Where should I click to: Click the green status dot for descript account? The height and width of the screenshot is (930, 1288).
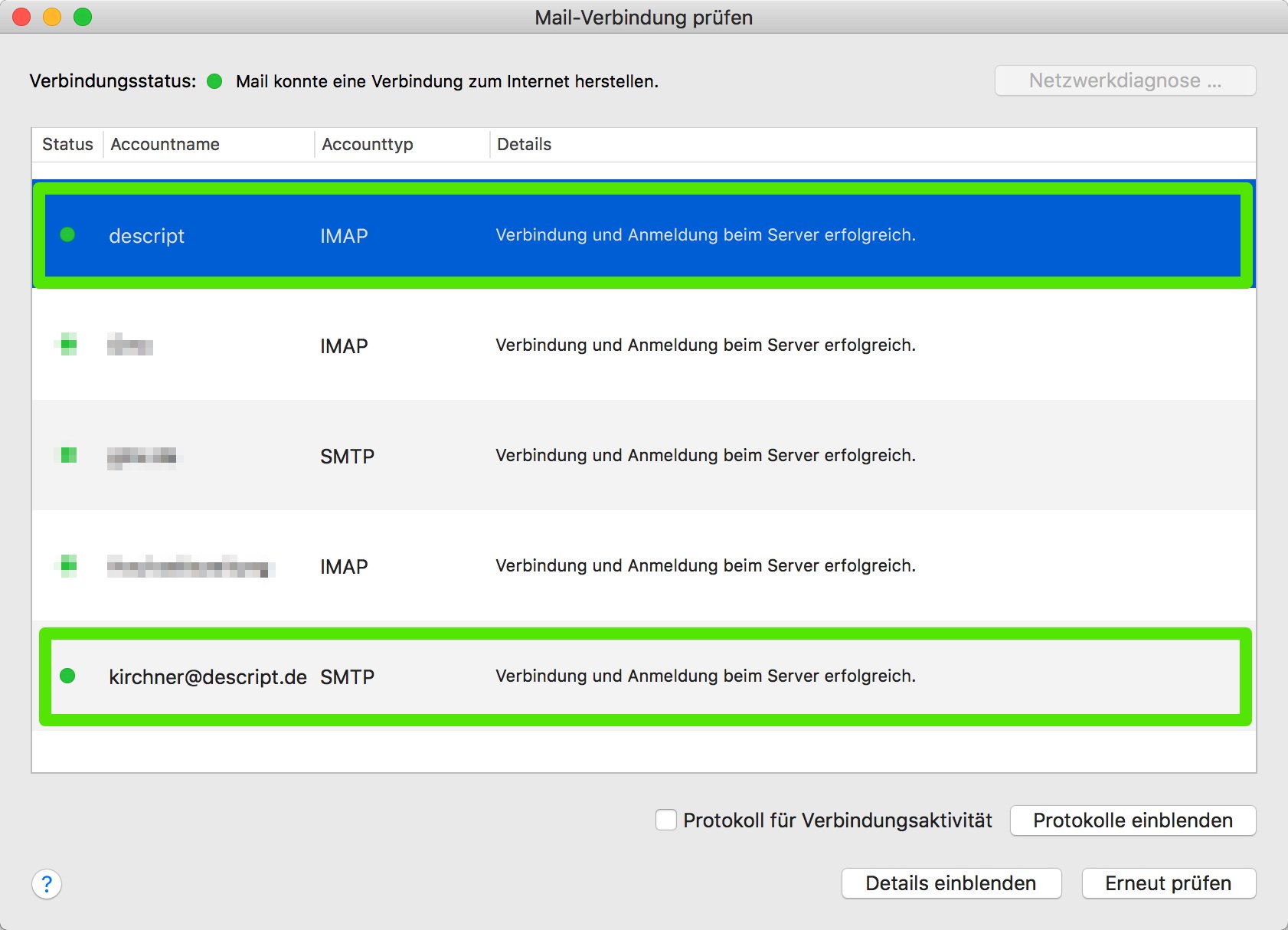coord(67,234)
